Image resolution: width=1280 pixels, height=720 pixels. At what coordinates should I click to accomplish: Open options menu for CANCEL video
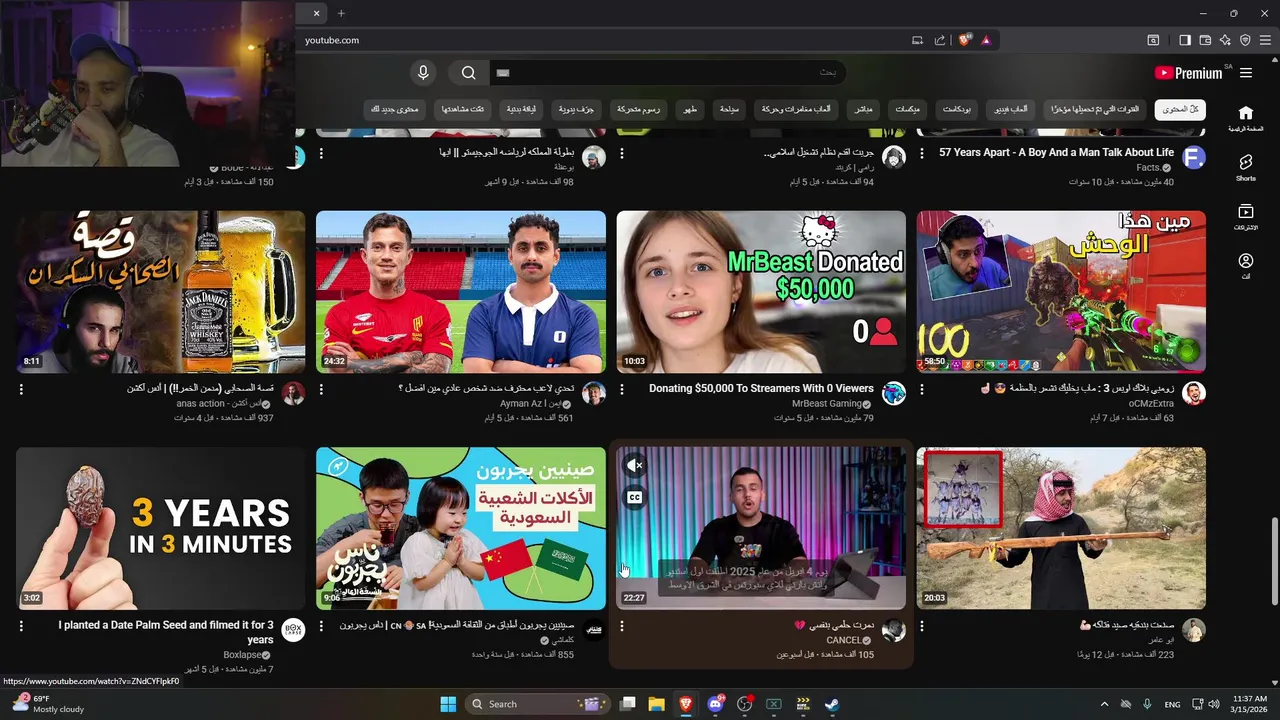pos(622,626)
